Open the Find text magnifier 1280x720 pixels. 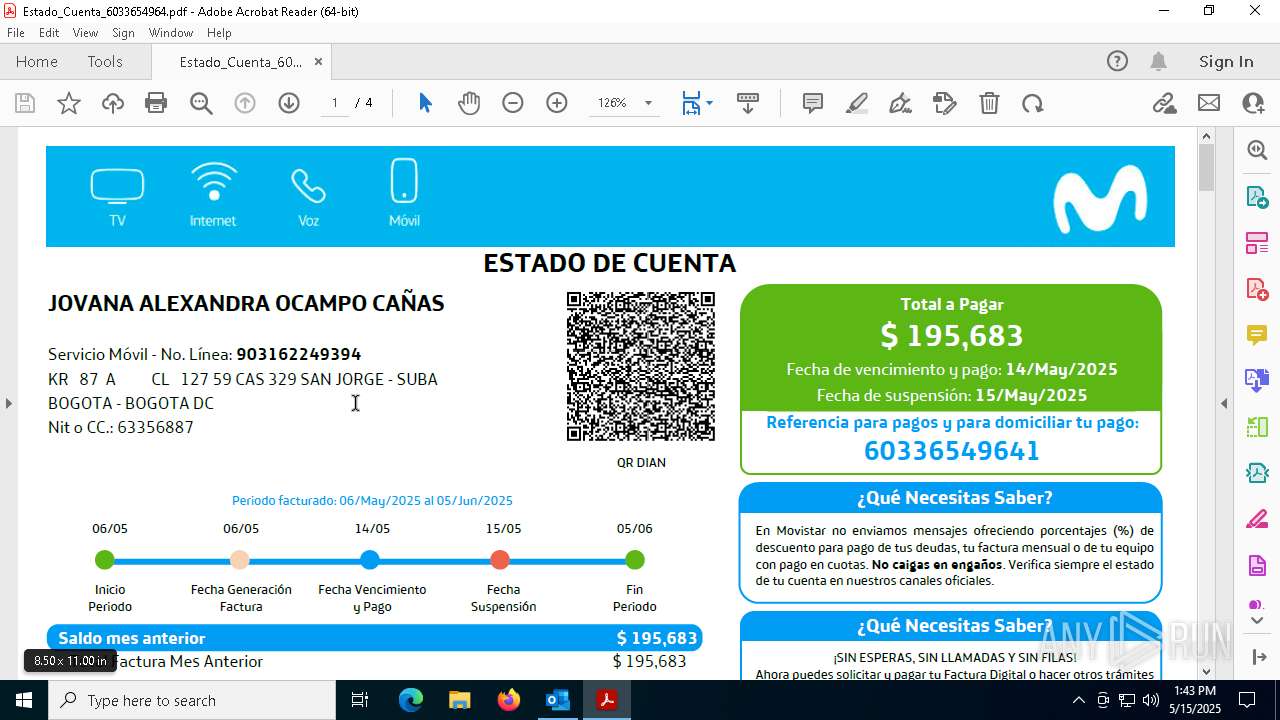point(201,103)
